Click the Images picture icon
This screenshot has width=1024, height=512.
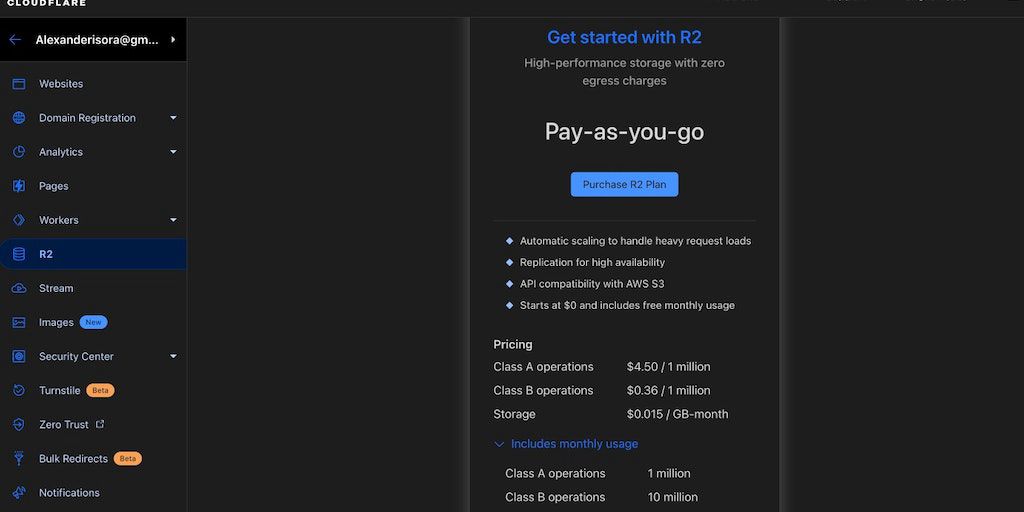click(x=18, y=322)
